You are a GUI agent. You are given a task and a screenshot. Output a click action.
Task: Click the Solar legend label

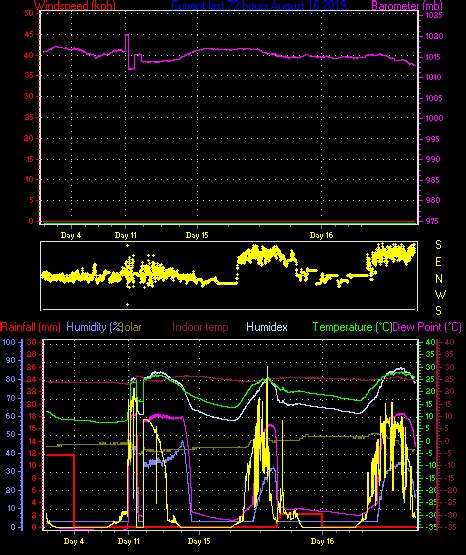click(131, 327)
